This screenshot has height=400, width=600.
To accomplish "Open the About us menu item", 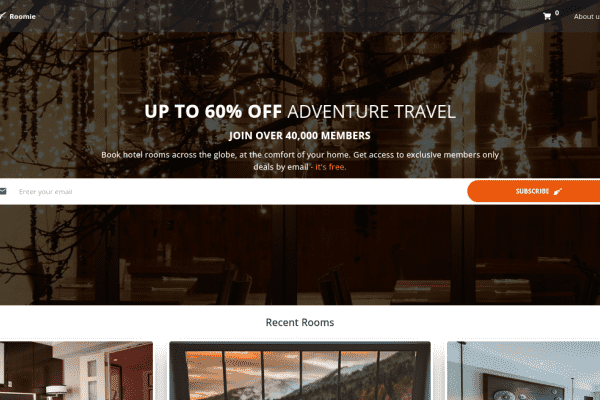I will (587, 16).
